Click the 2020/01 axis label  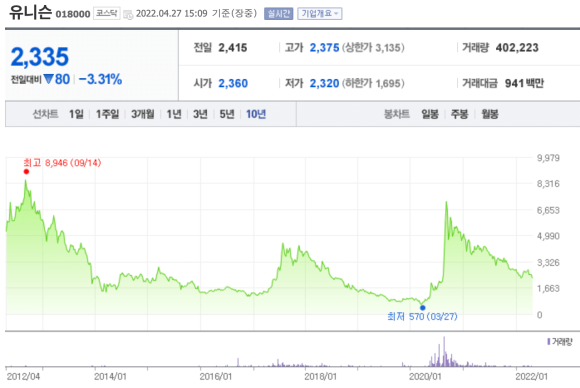[x=425, y=377]
